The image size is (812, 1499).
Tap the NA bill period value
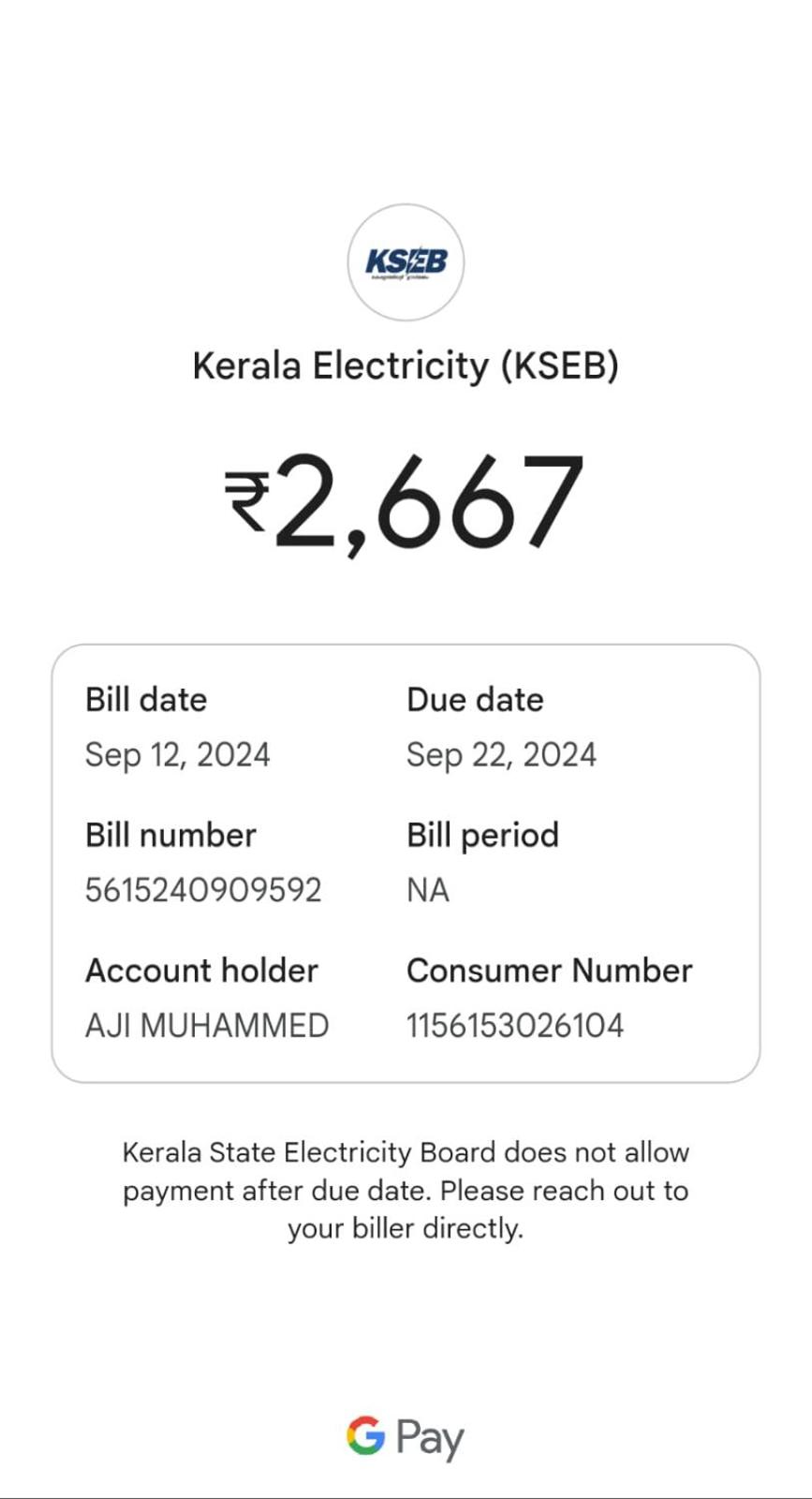click(x=428, y=890)
